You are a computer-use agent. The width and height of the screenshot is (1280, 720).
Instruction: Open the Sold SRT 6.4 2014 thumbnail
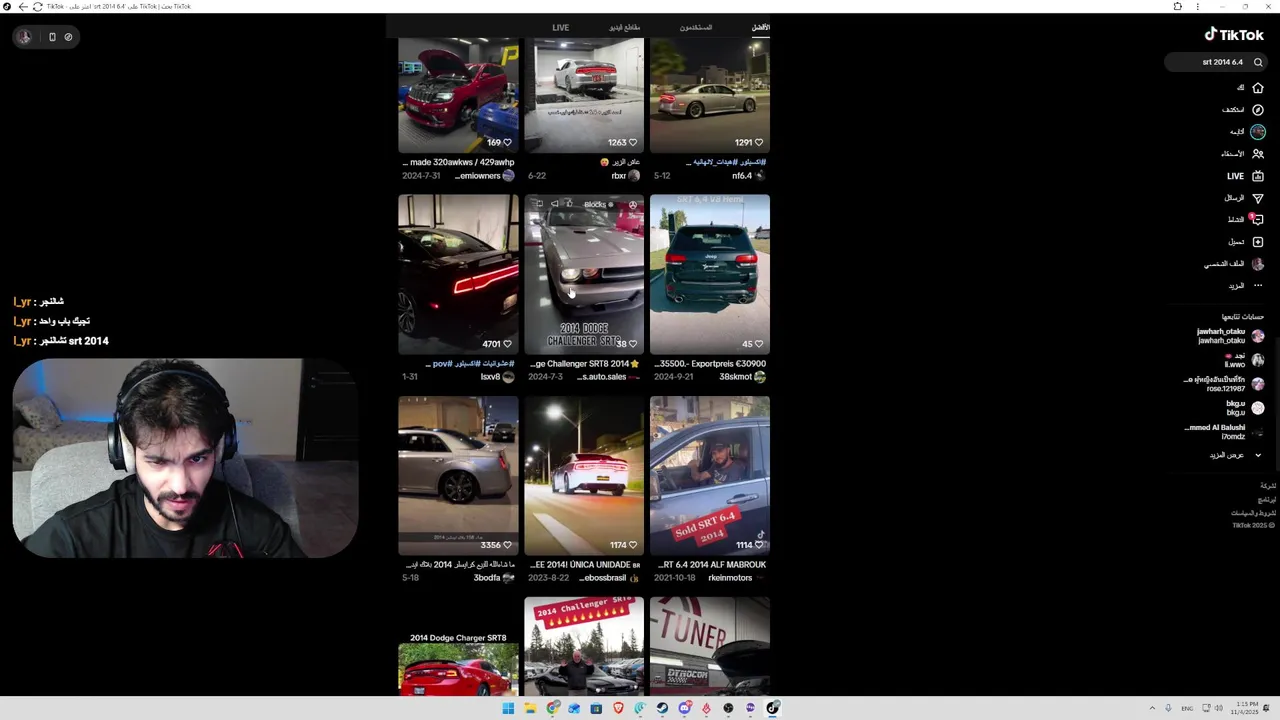[x=710, y=475]
